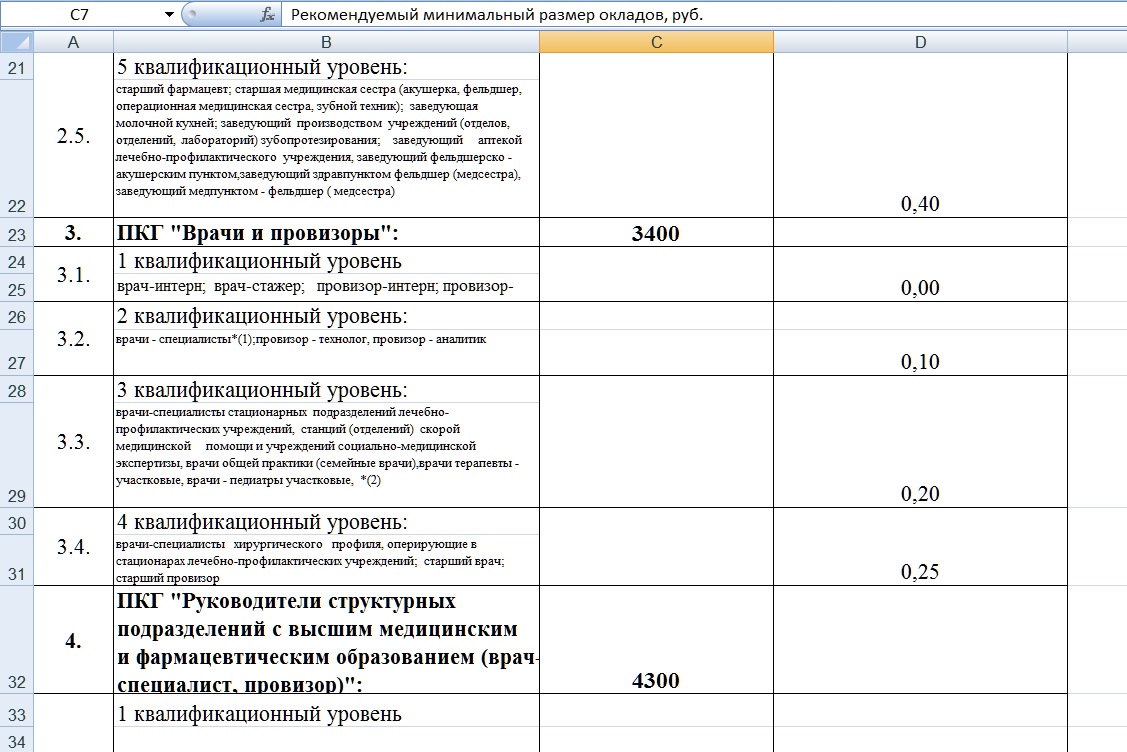Image resolution: width=1127 pixels, height=752 pixels.
Task: Select row 28 header
Action: coord(17,390)
